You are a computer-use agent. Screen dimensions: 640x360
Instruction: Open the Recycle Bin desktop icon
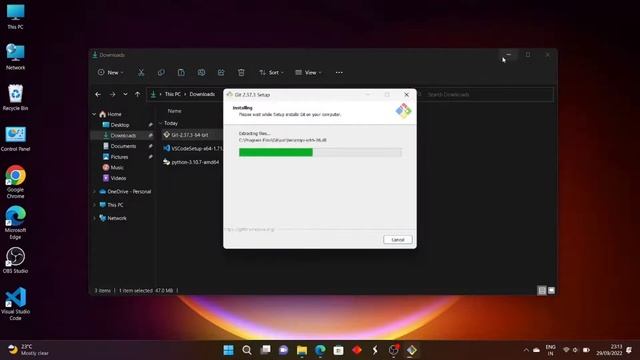tap(15, 97)
